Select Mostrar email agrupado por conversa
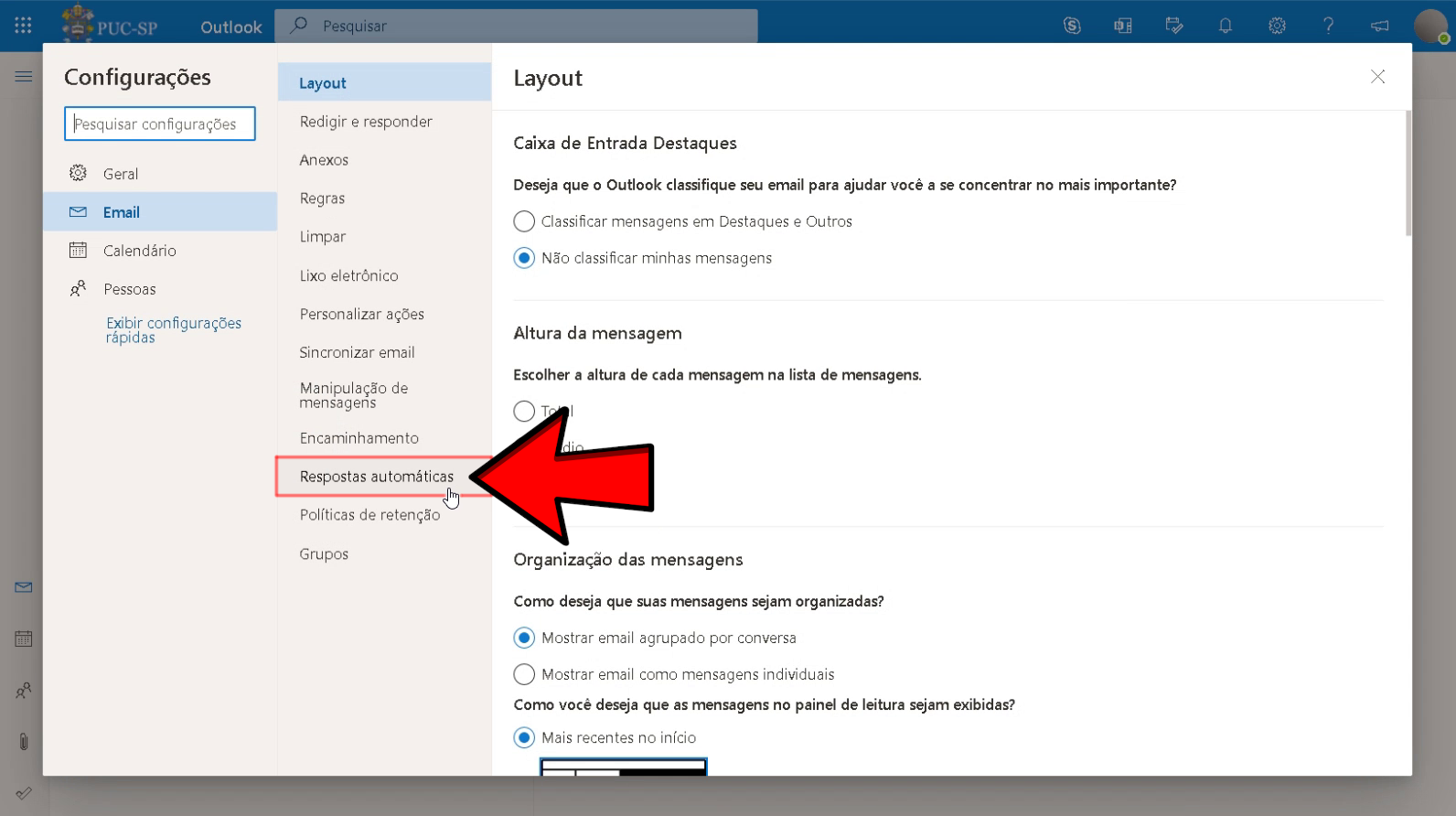The height and width of the screenshot is (816, 1456). click(524, 638)
